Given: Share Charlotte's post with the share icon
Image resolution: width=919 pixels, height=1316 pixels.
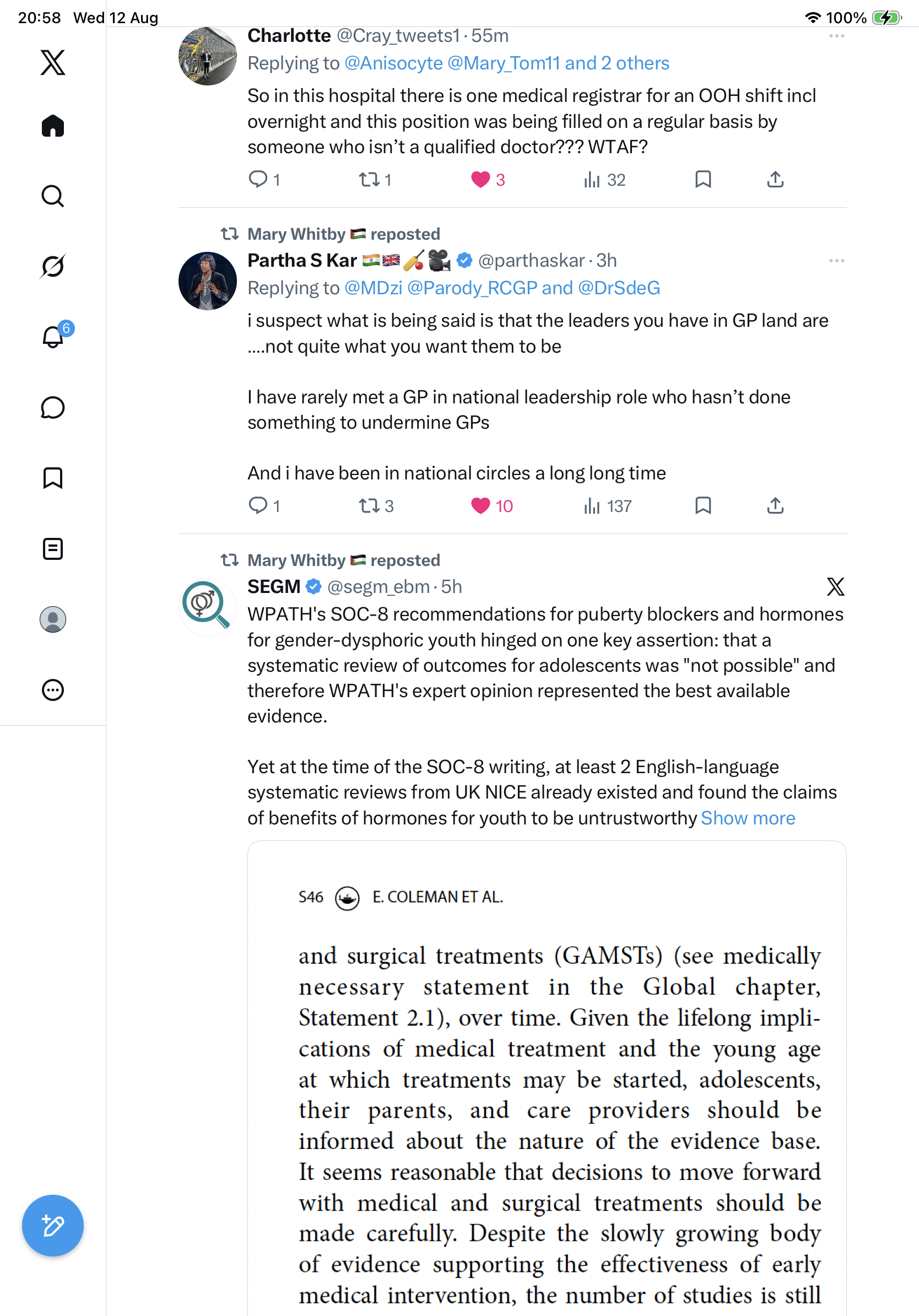Looking at the screenshot, I should click(x=775, y=180).
